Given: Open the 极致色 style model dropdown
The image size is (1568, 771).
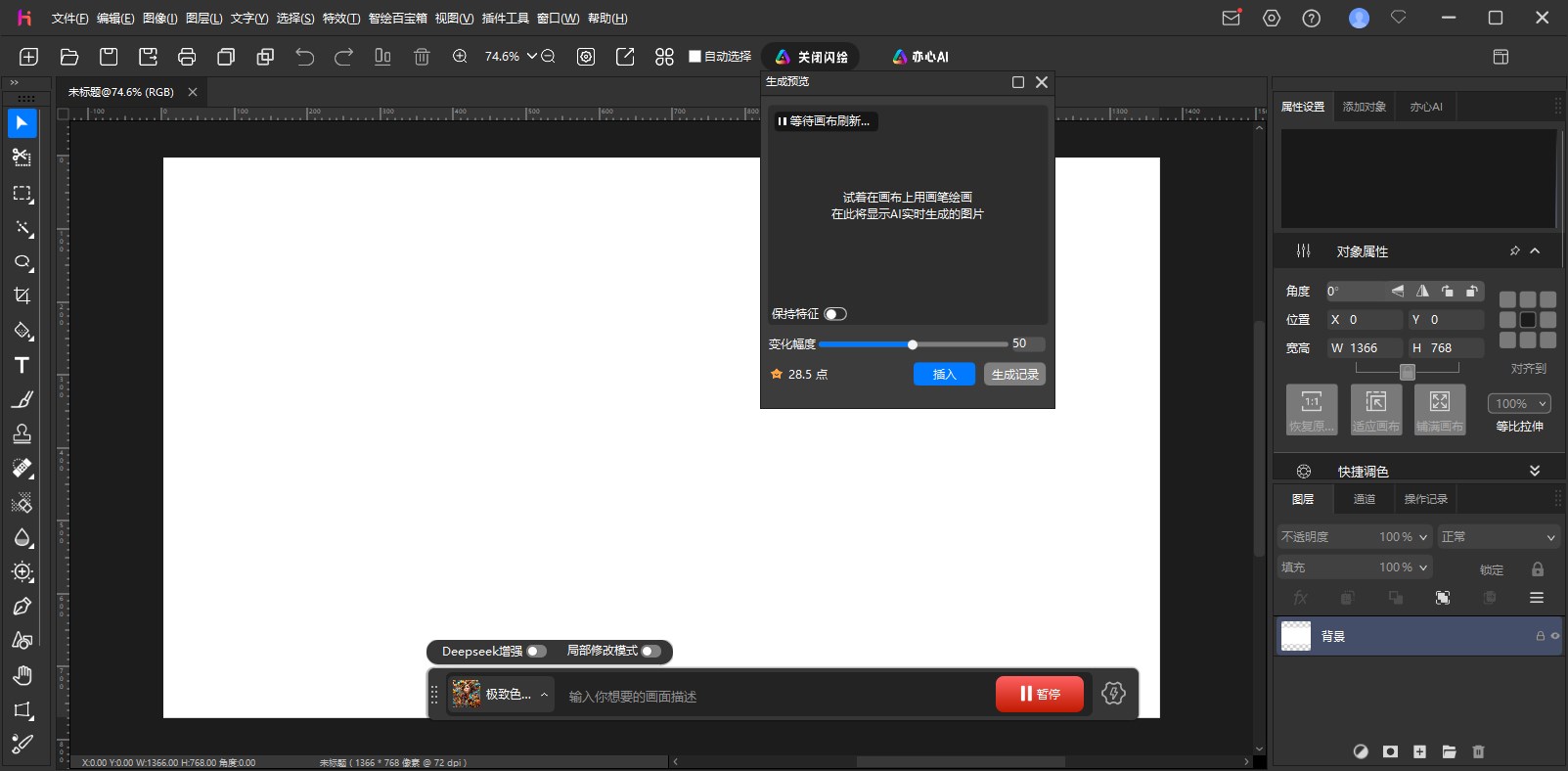Looking at the screenshot, I should (x=501, y=694).
